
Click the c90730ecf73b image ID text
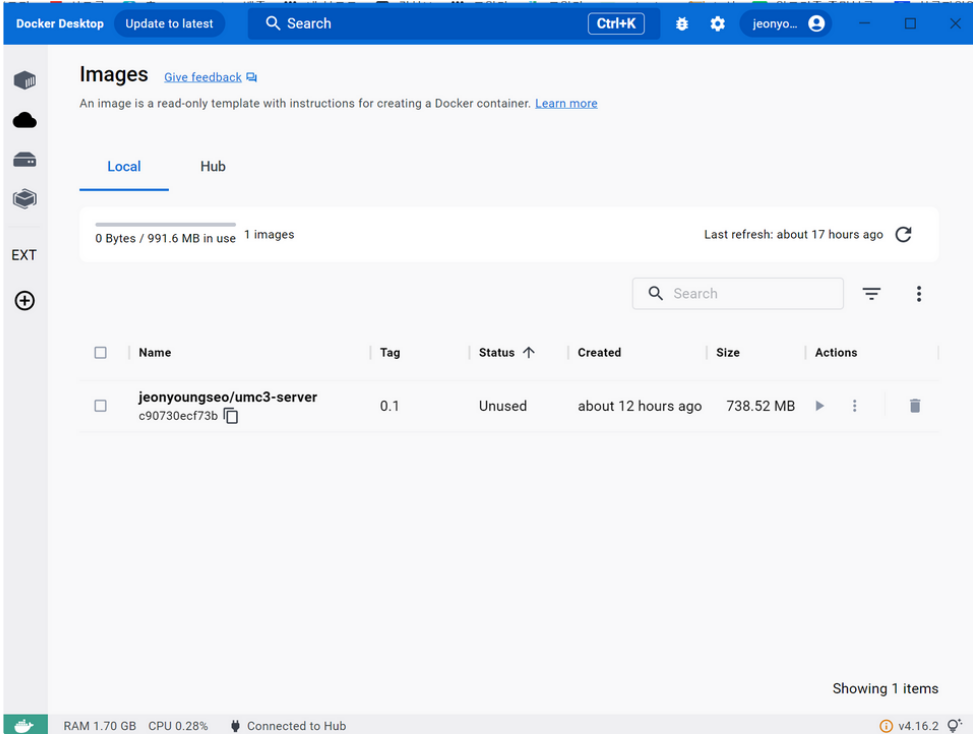(x=178, y=416)
